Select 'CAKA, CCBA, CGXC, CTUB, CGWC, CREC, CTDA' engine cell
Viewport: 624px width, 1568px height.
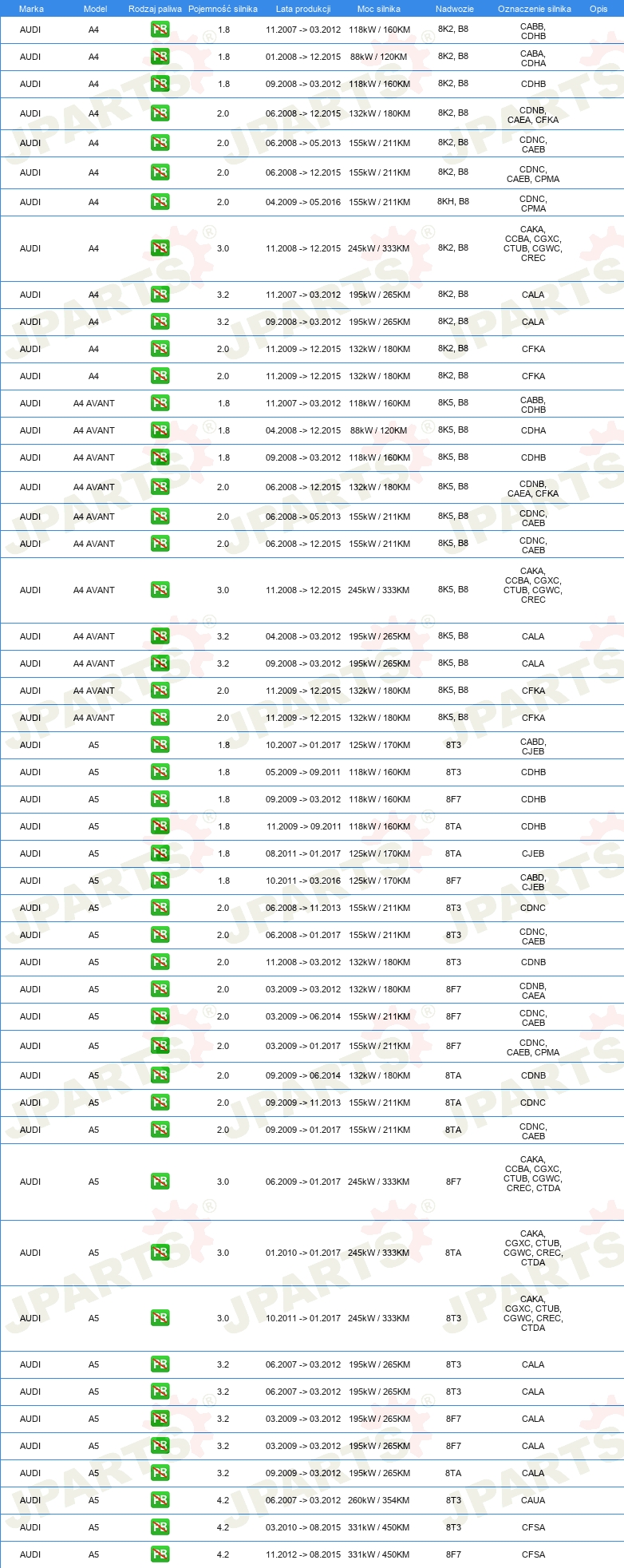[533, 1174]
